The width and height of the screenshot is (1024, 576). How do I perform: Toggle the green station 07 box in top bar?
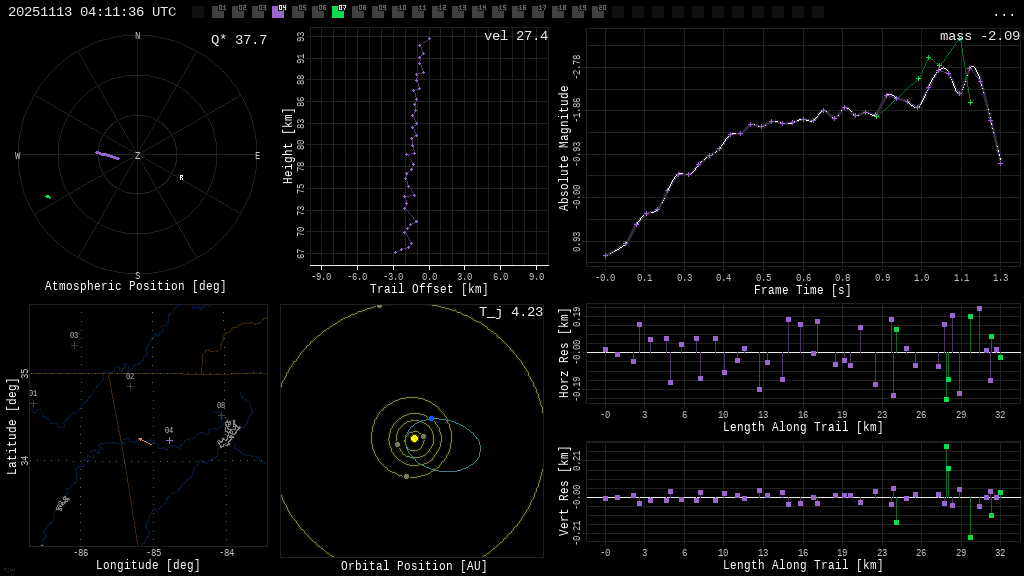pos(338,12)
